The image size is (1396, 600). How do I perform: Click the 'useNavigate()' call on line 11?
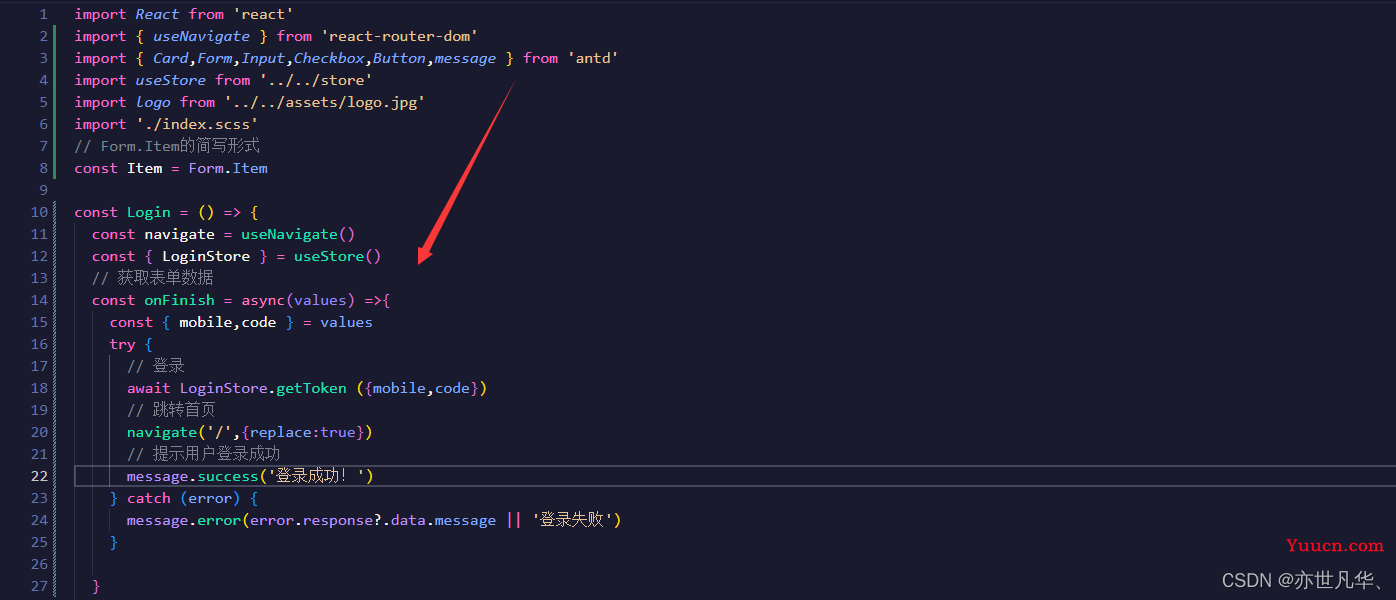click(x=298, y=234)
